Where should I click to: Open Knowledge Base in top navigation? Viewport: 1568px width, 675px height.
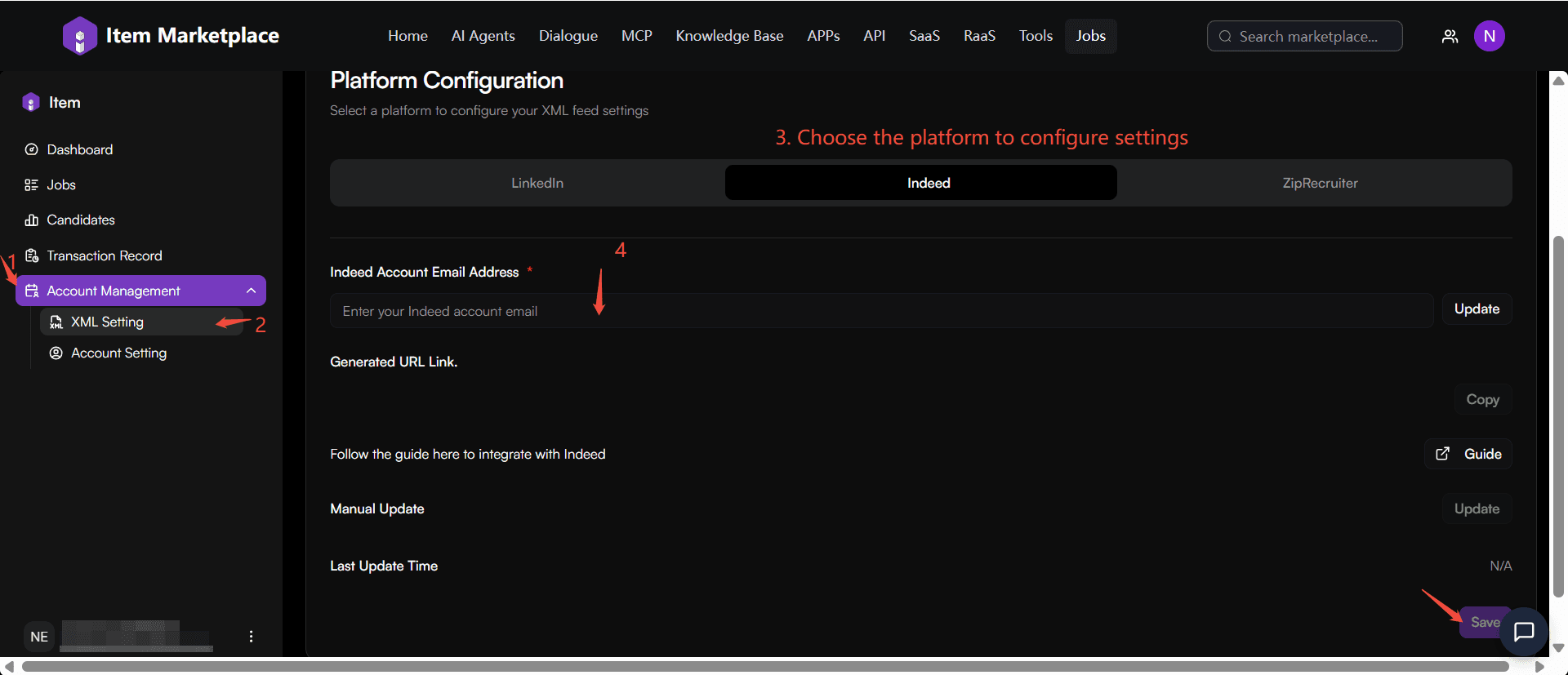click(729, 36)
